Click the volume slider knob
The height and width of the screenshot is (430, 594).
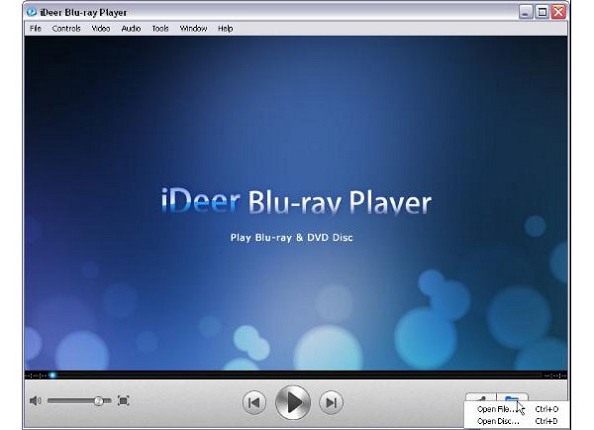coord(98,400)
